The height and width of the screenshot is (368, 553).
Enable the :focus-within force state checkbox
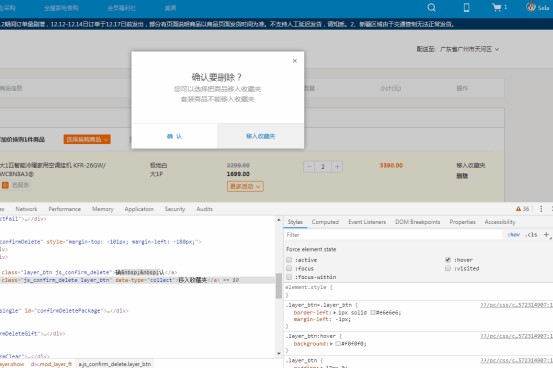tap(289, 277)
